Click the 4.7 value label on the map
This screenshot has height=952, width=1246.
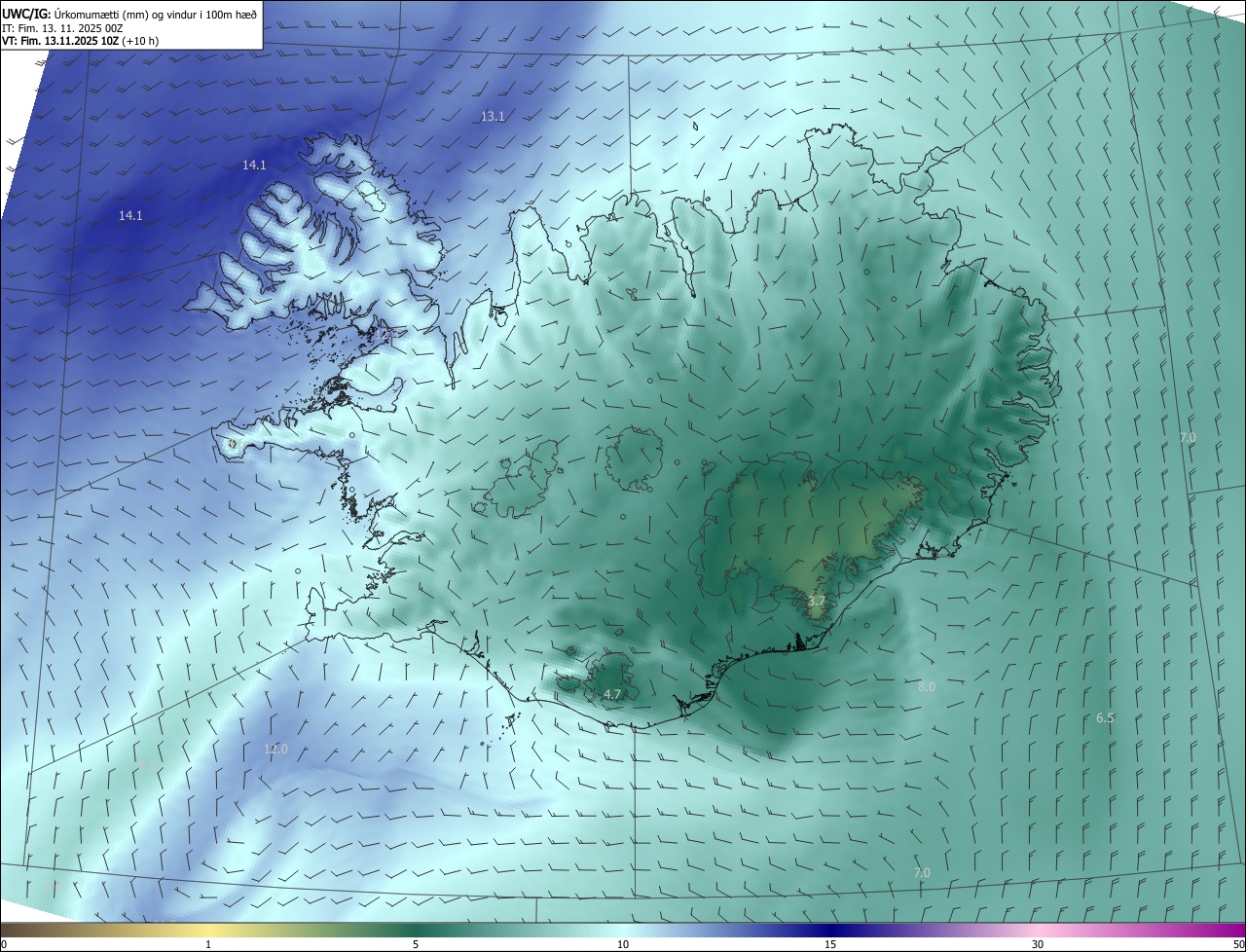[612, 694]
